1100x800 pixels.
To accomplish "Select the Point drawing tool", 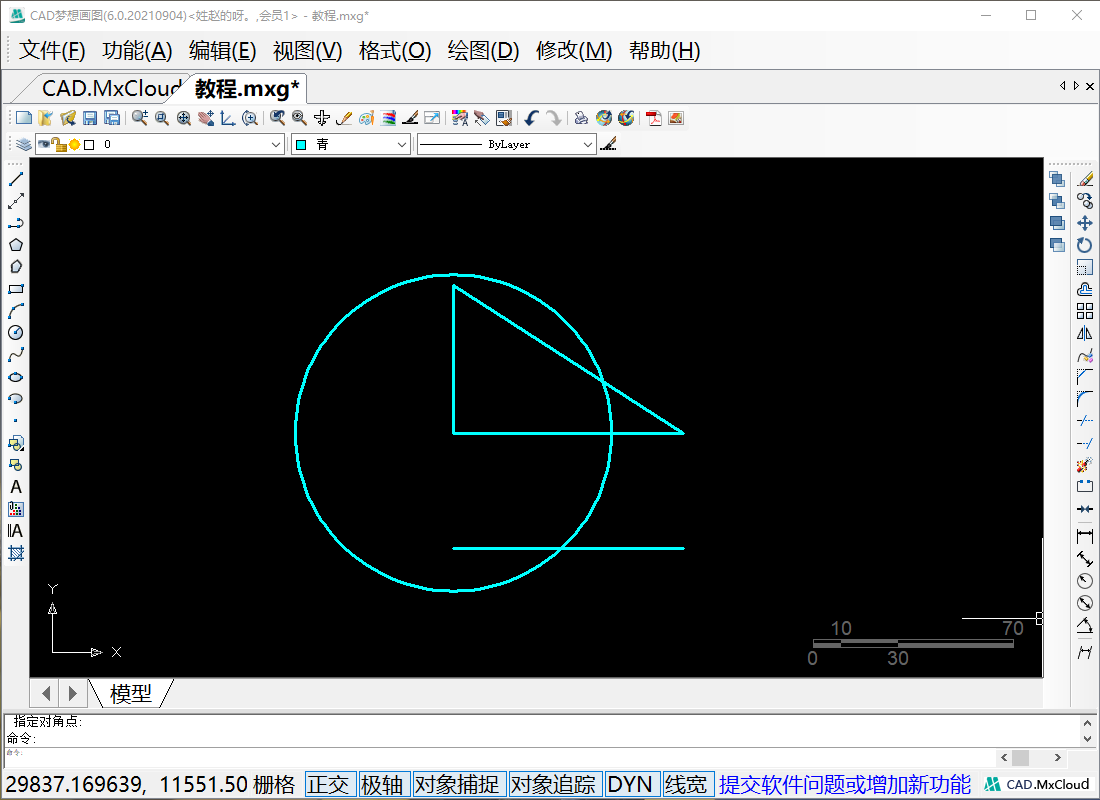I will click(15, 421).
